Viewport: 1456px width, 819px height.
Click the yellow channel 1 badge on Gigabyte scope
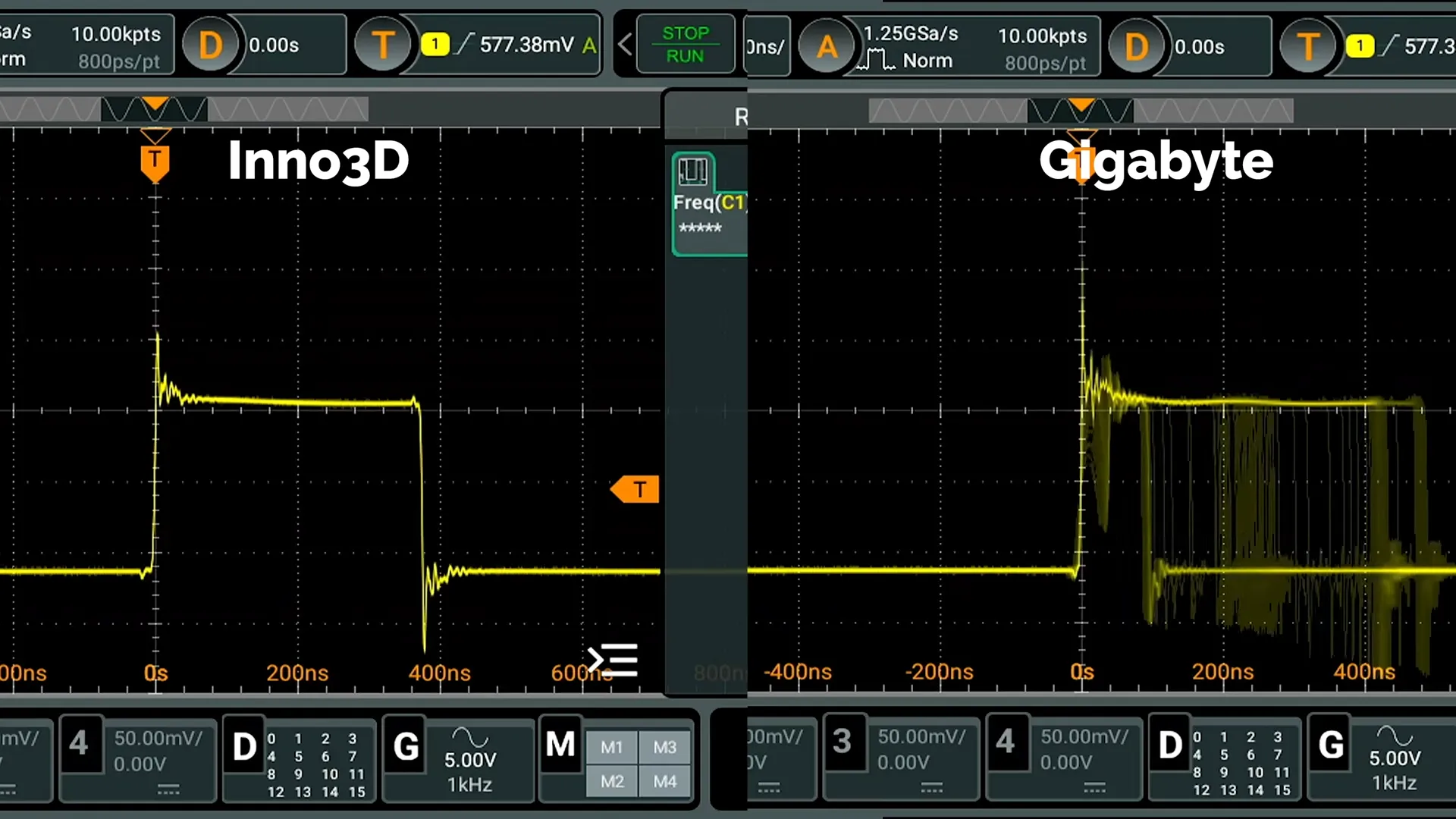[x=1360, y=46]
